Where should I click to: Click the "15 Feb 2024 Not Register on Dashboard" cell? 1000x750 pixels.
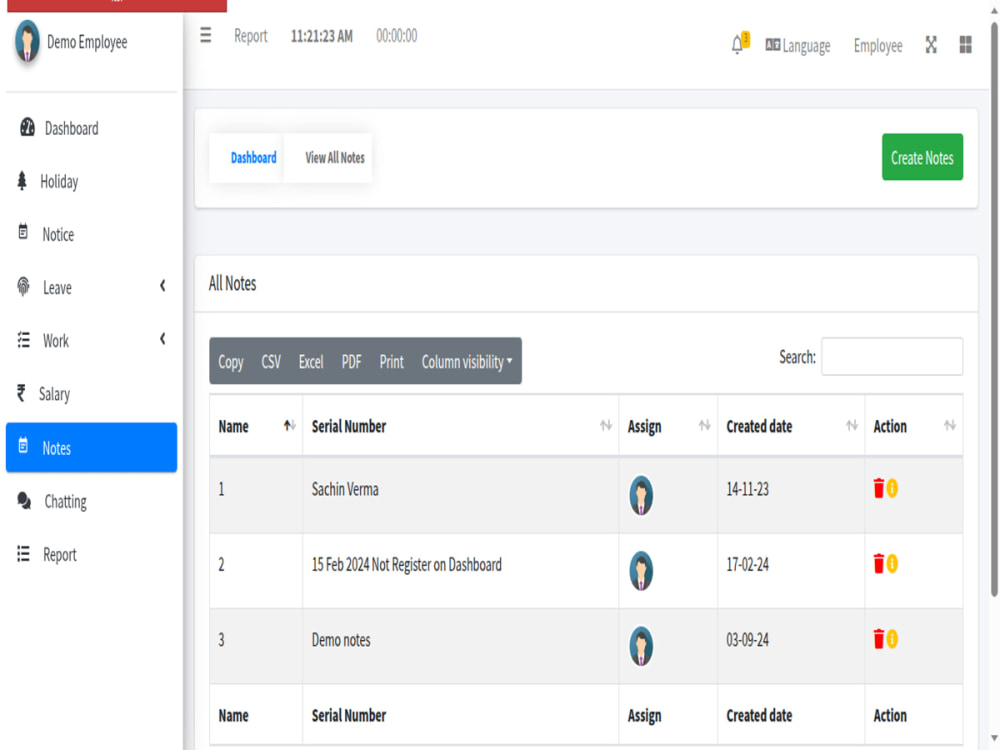[460, 570]
